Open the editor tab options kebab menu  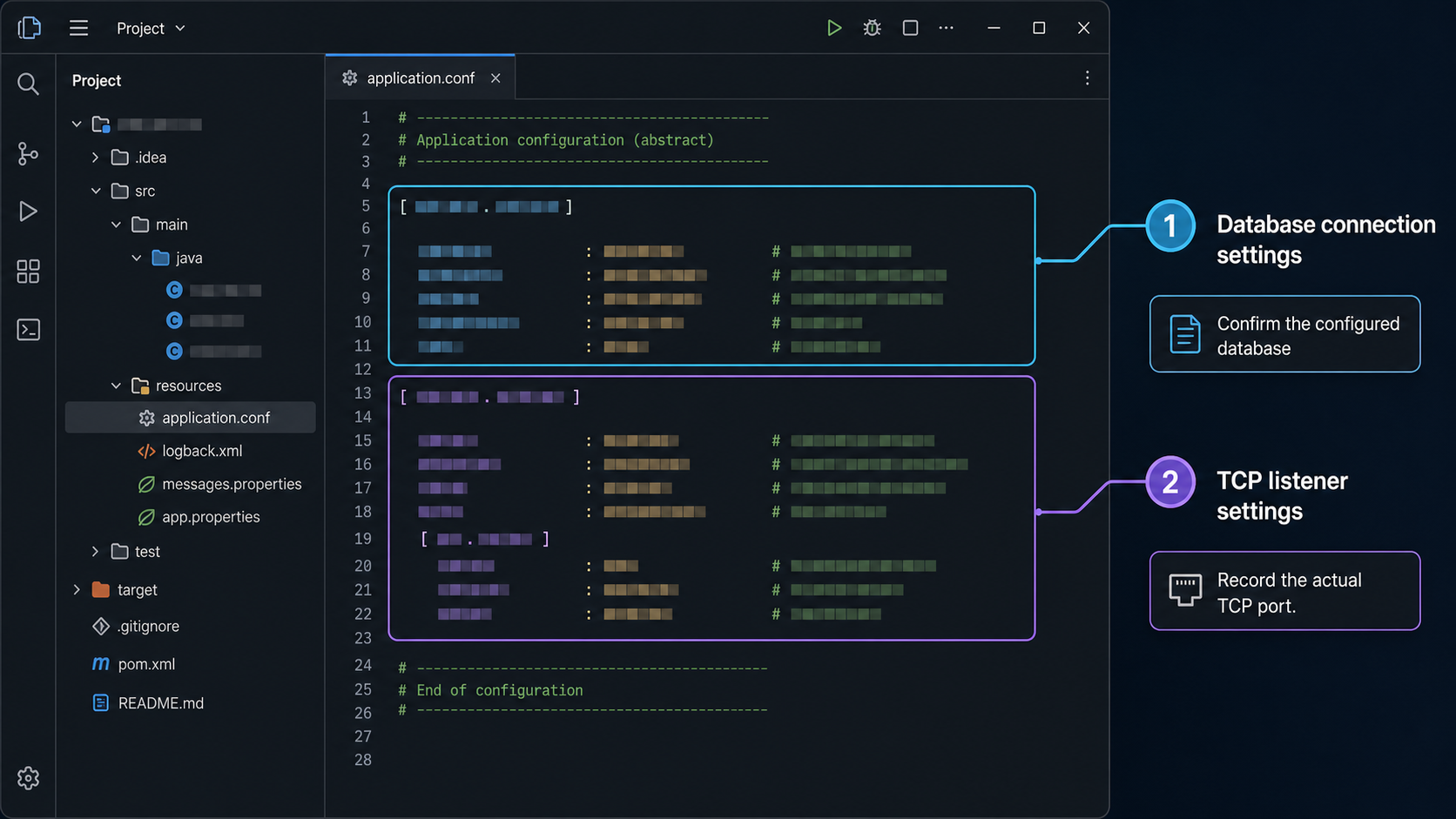coord(1087,78)
